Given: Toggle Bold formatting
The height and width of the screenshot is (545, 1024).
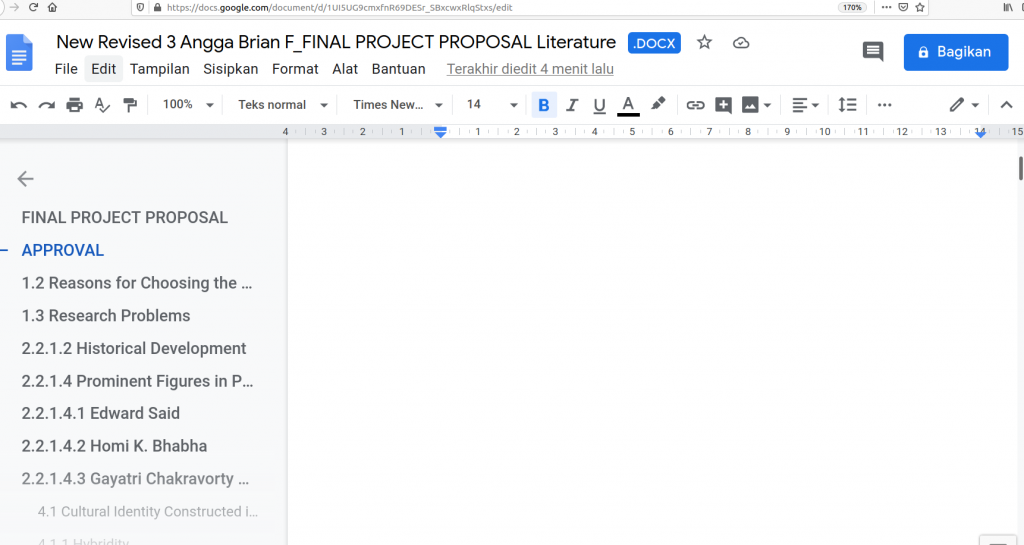Looking at the screenshot, I should (x=544, y=105).
